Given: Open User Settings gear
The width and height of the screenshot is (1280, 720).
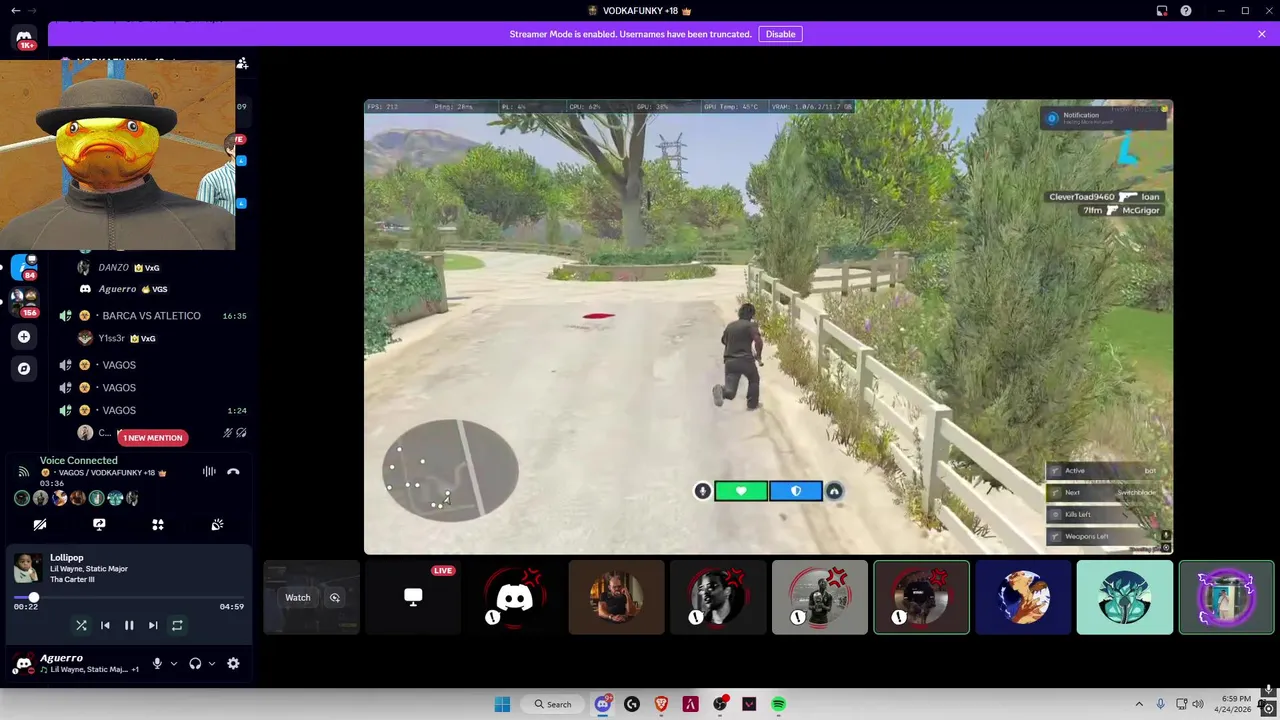Looking at the screenshot, I should point(233,664).
